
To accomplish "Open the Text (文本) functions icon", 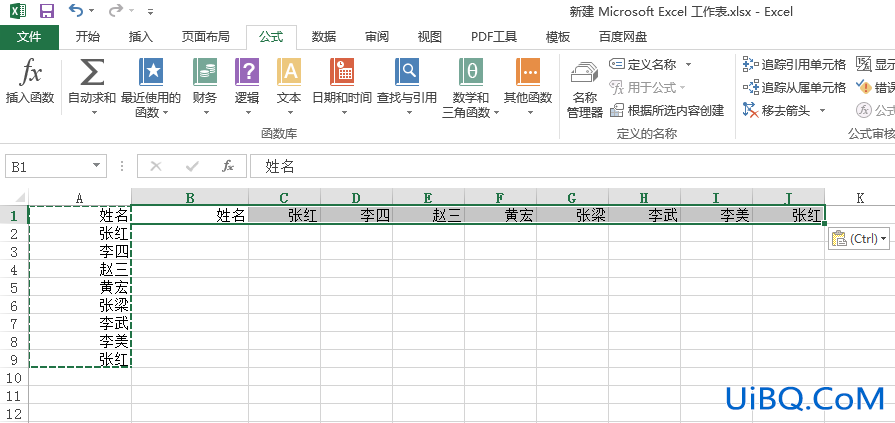I will (x=289, y=72).
